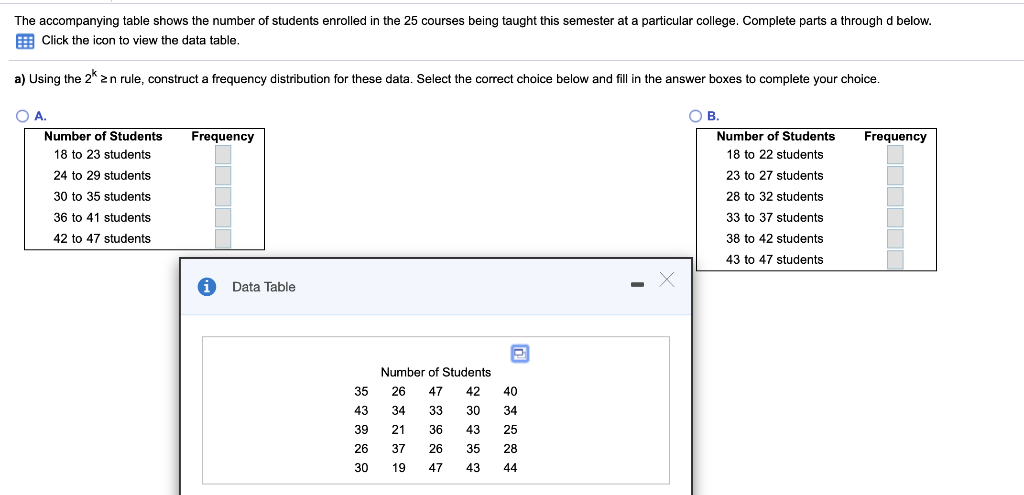Fill frequency box for 33 to 37 students
Image resolution: width=1024 pixels, height=495 pixels.
pyautogui.click(x=895, y=217)
